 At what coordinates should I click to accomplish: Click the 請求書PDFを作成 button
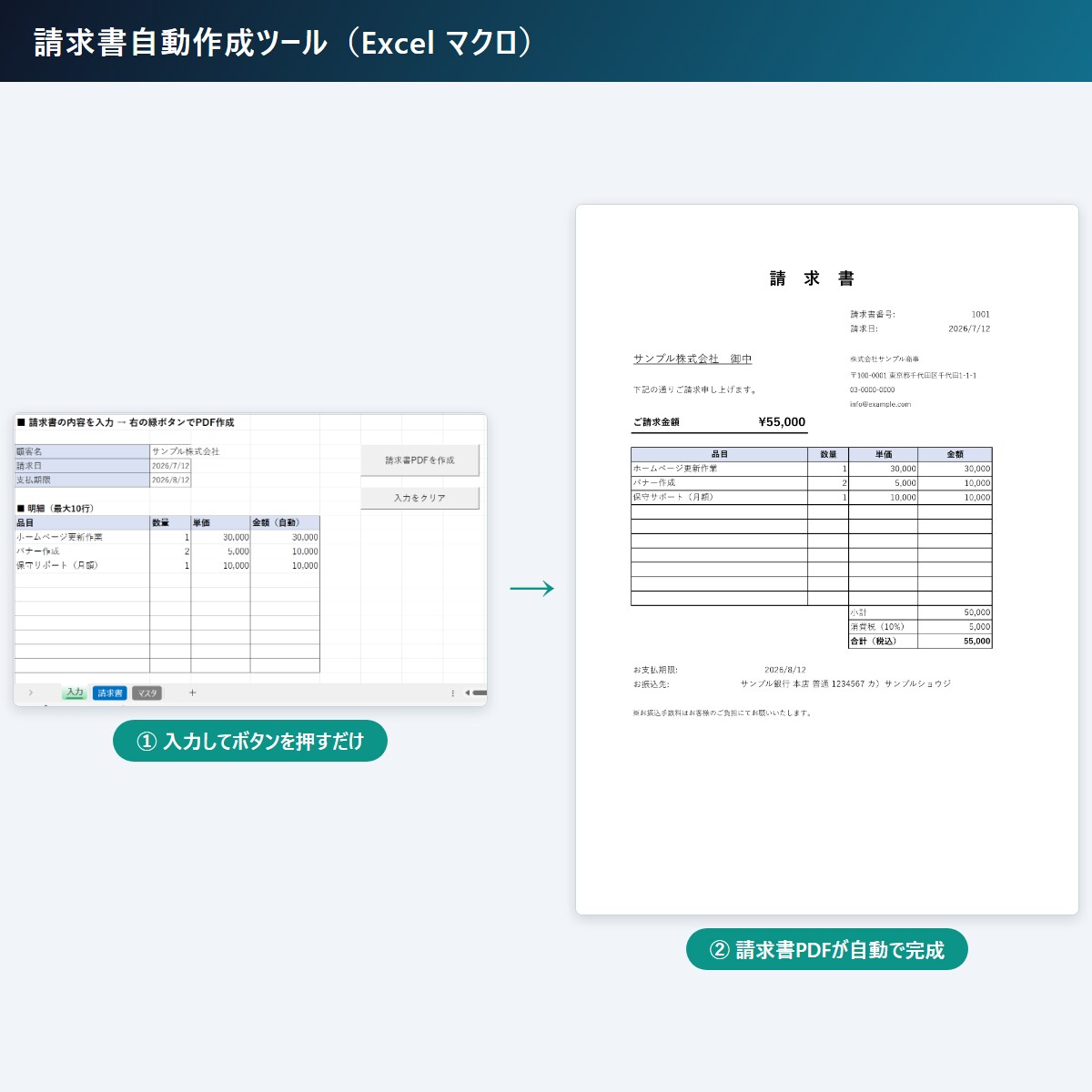(420, 460)
